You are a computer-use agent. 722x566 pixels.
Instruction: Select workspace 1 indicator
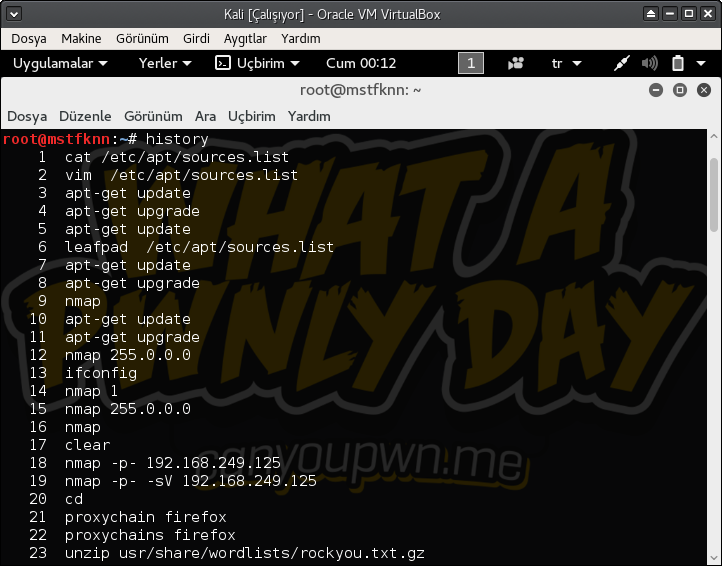[470, 63]
